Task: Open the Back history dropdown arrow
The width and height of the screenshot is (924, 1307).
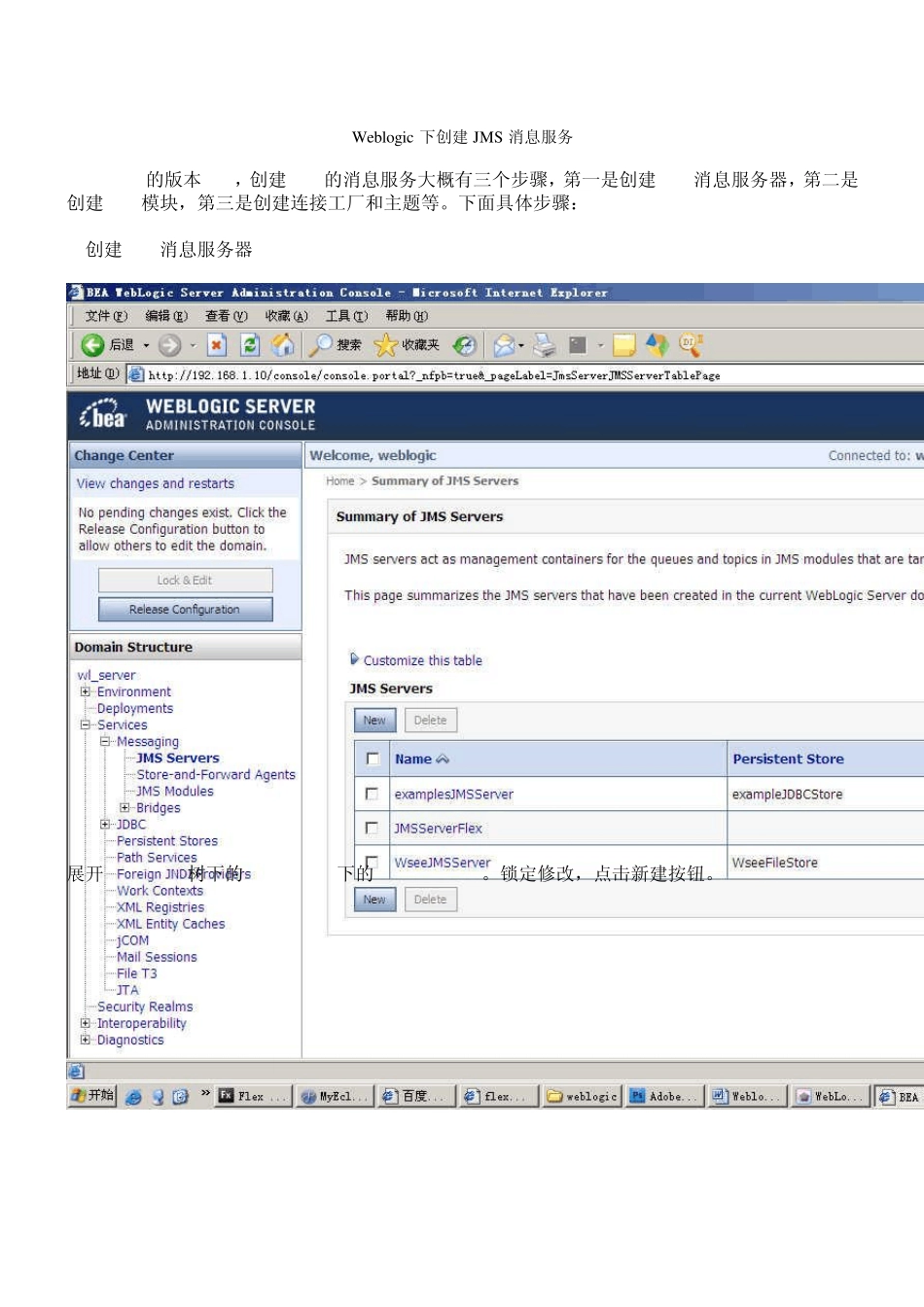Action: [147, 345]
